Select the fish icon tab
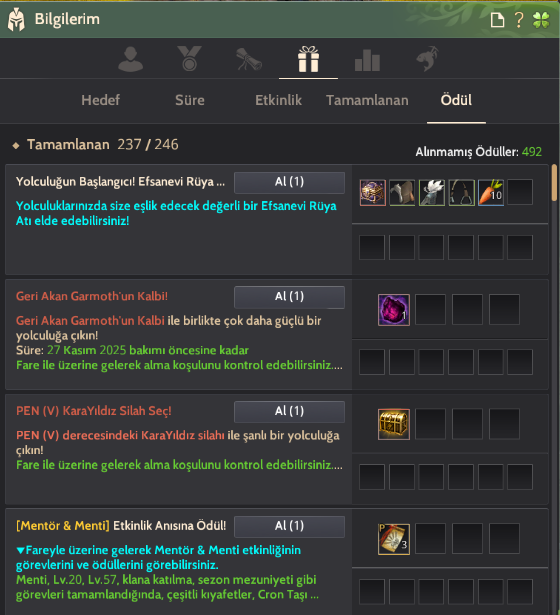Screen dimensions: 560x615 pos(427,59)
